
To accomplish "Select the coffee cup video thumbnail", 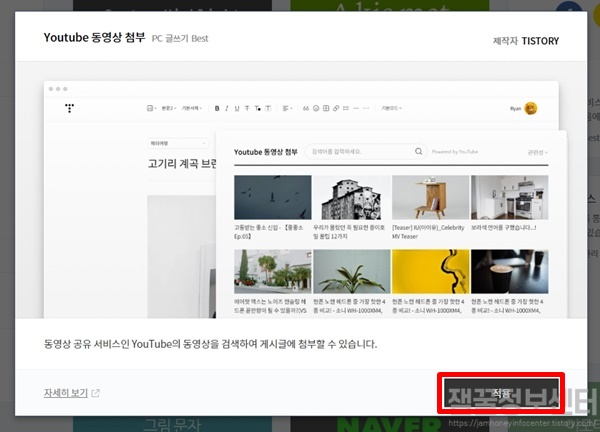I will (x=510, y=272).
